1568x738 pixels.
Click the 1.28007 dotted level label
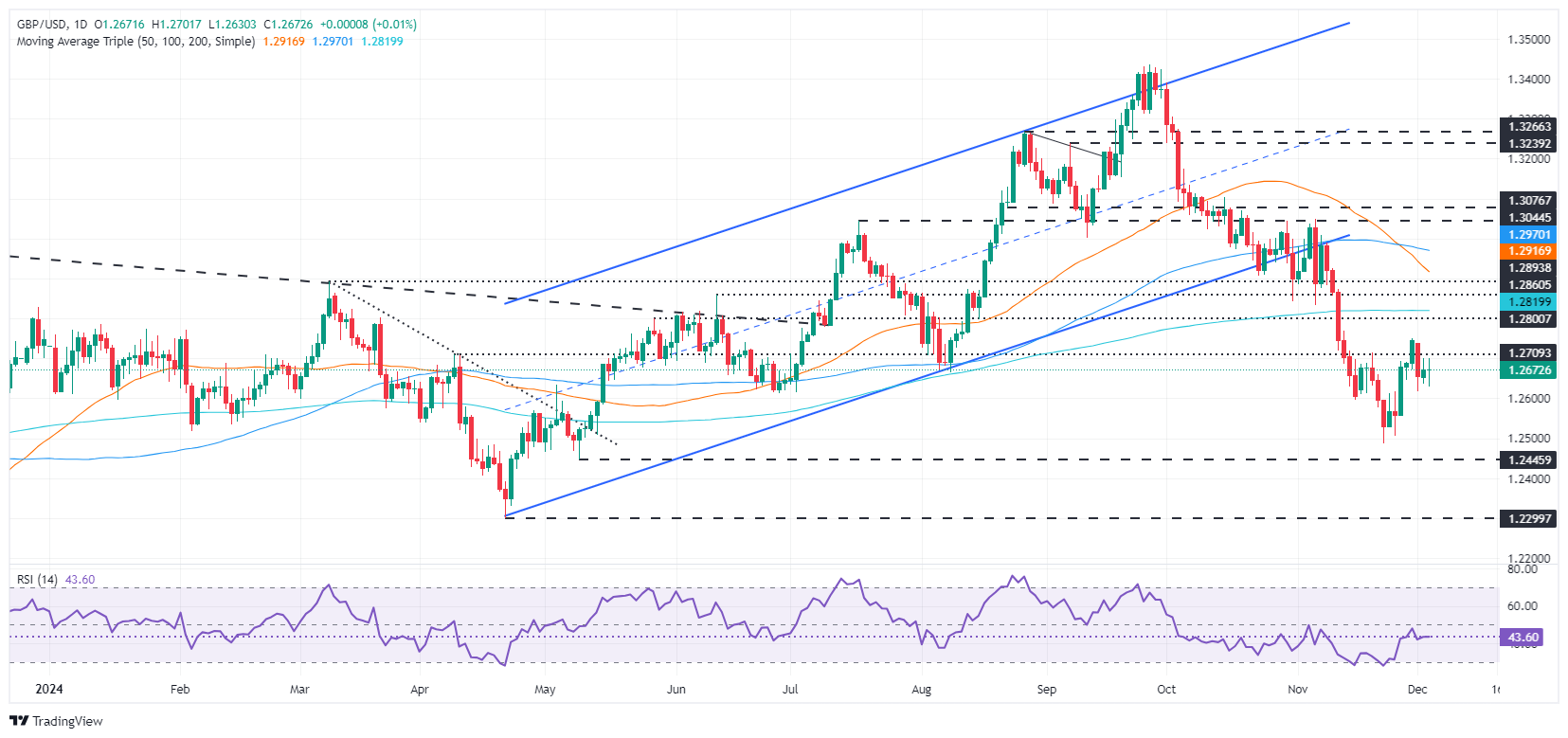tap(1529, 319)
